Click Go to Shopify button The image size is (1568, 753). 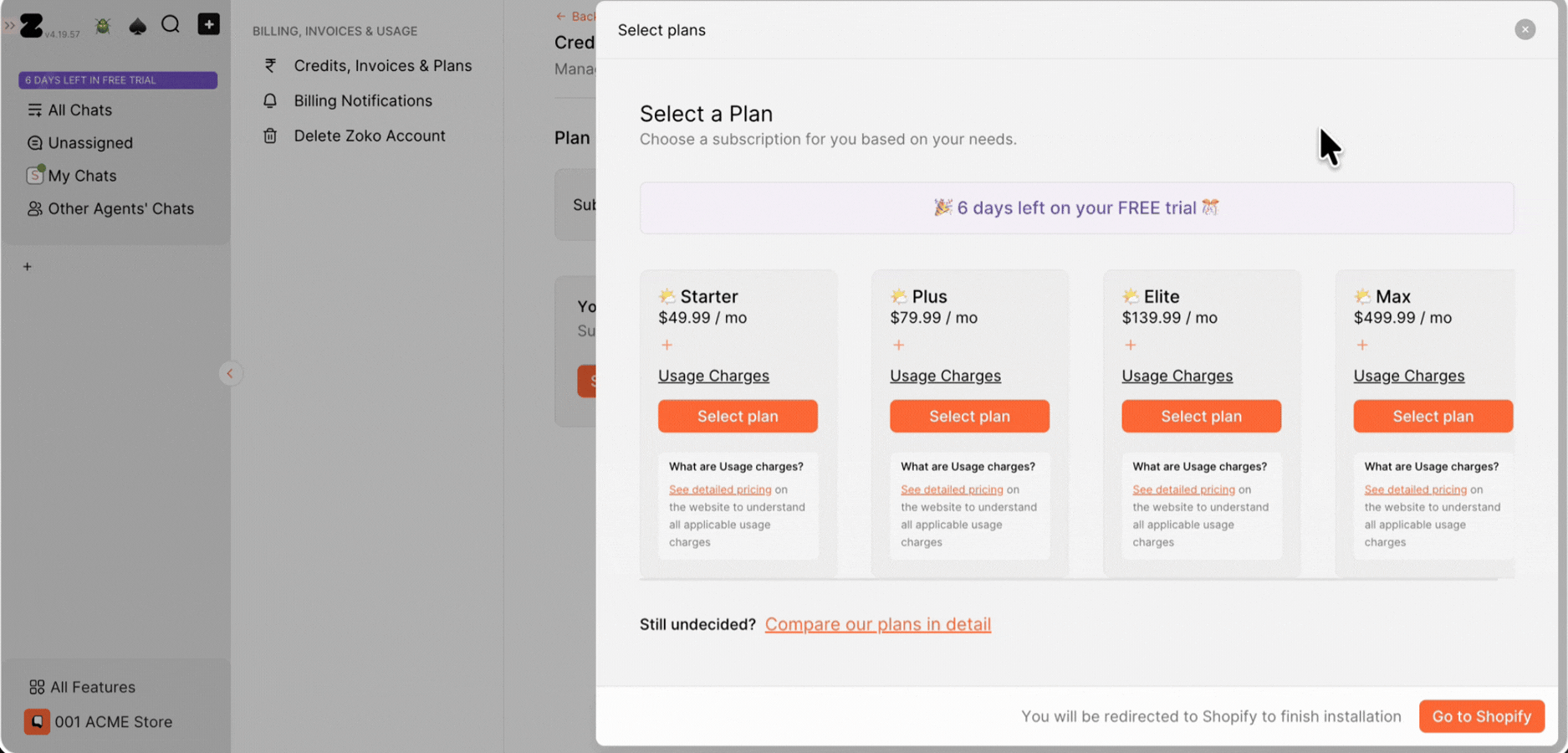[1481, 716]
